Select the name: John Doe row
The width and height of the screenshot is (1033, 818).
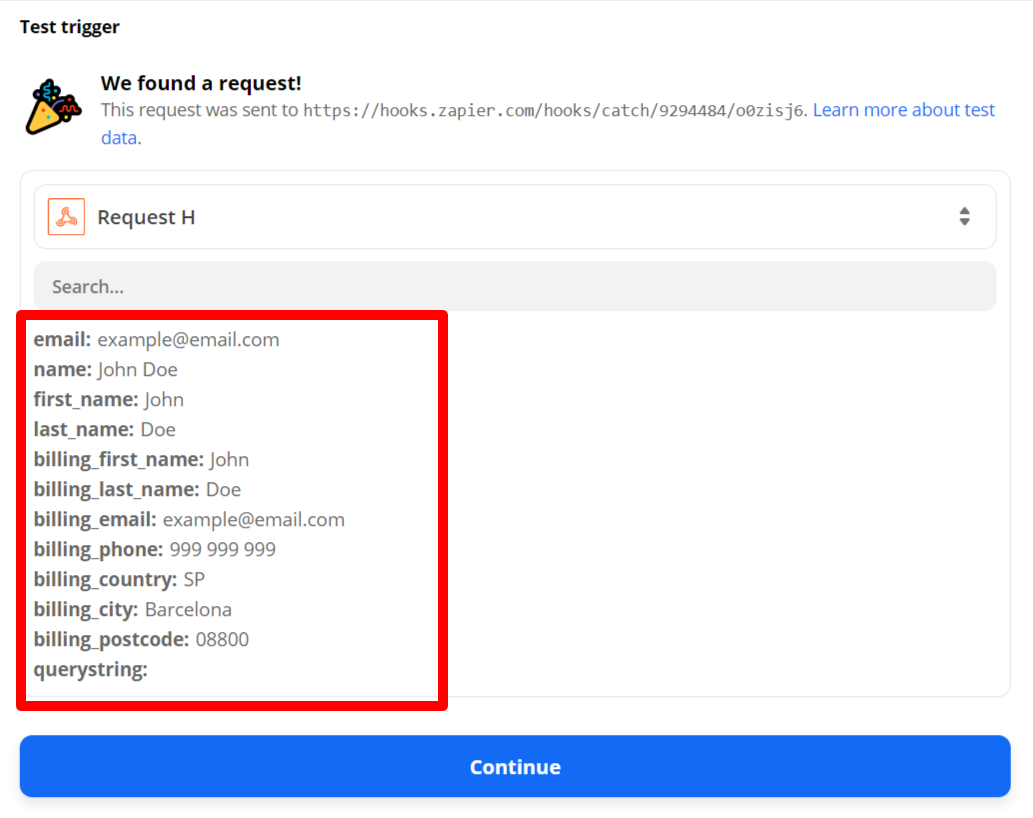(105, 369)
